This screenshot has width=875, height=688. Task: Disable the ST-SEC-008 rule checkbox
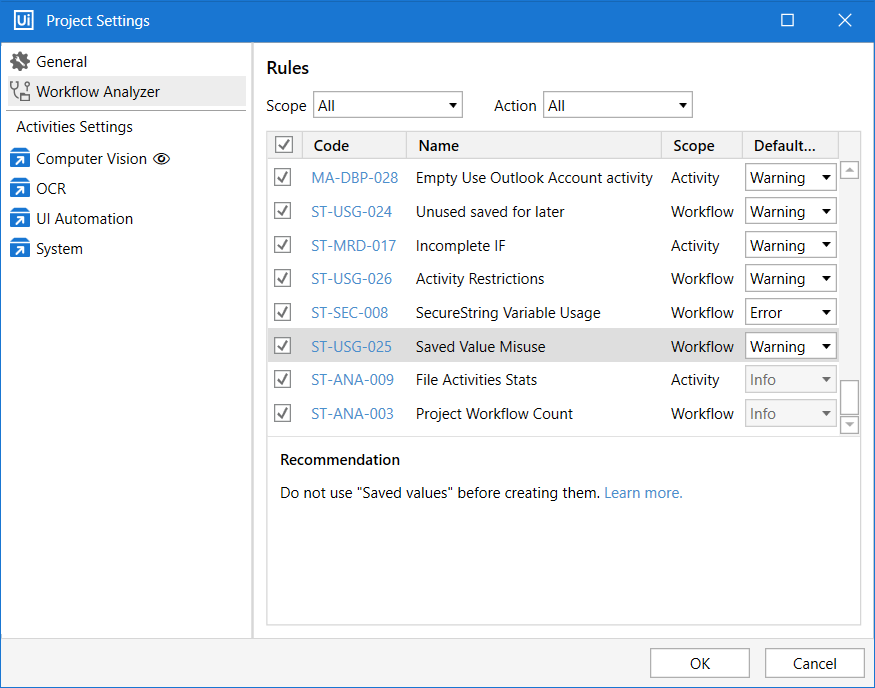283,312
